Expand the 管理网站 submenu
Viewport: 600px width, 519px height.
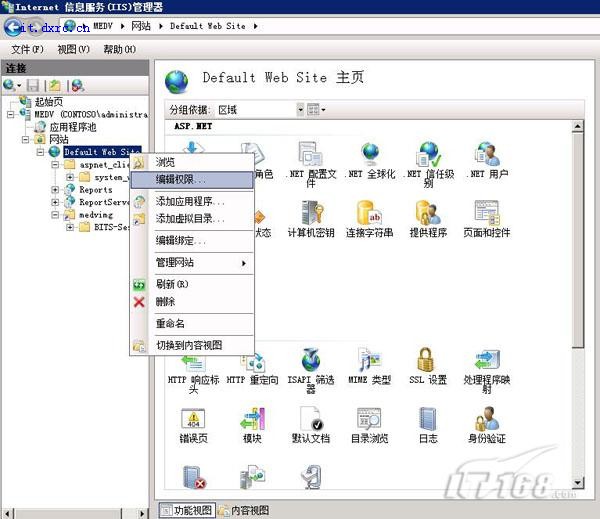[x=200, y=263]
